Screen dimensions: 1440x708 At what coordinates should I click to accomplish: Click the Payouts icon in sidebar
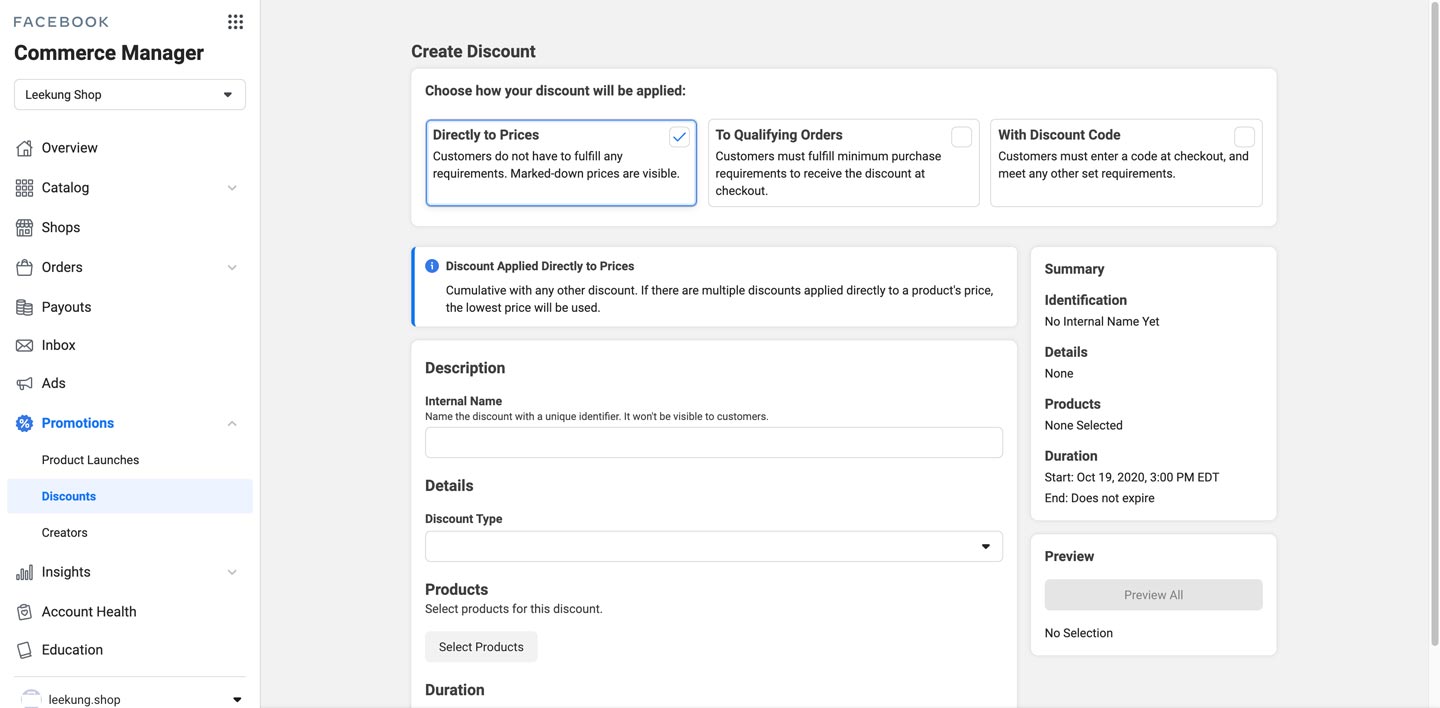(x=25, y=307)
